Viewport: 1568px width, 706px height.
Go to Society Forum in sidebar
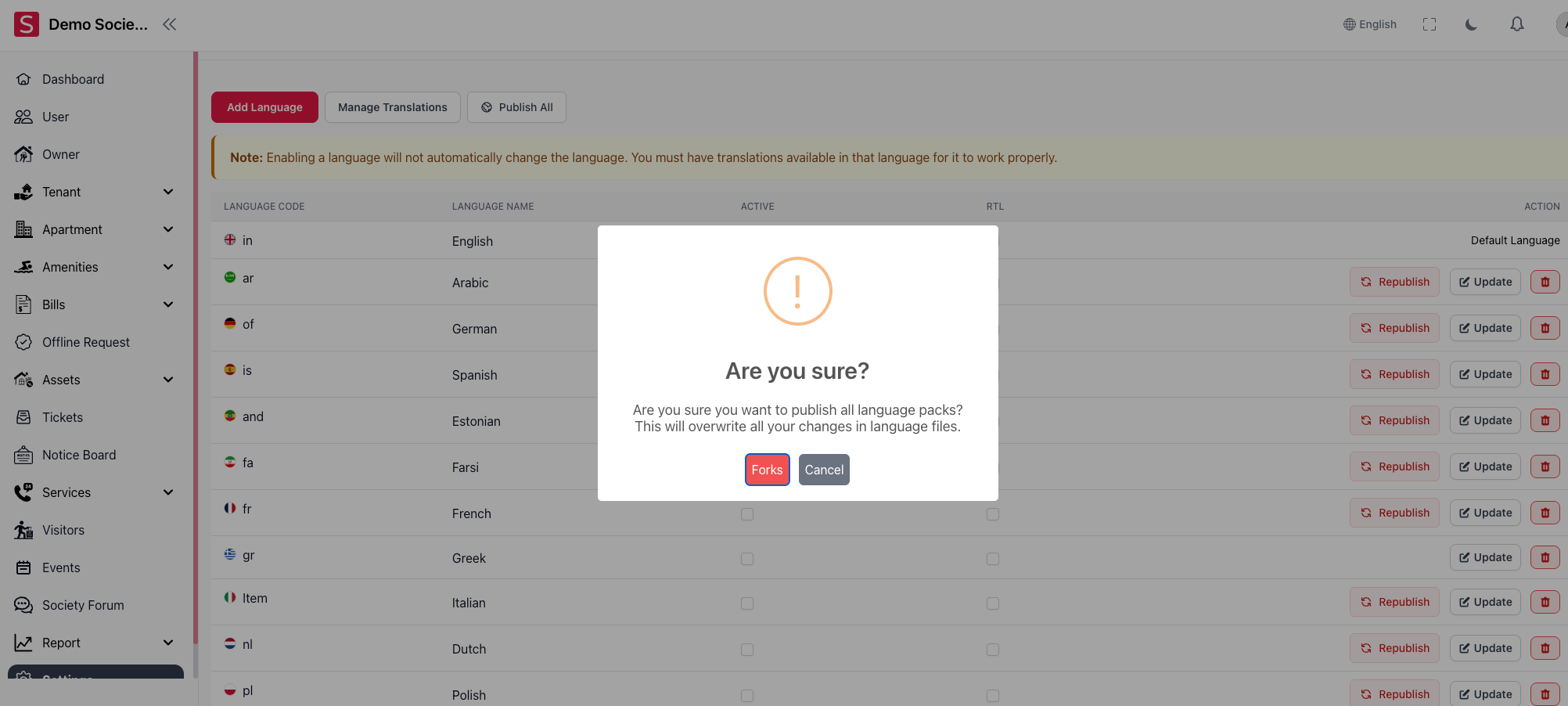[x=83, y=605]
